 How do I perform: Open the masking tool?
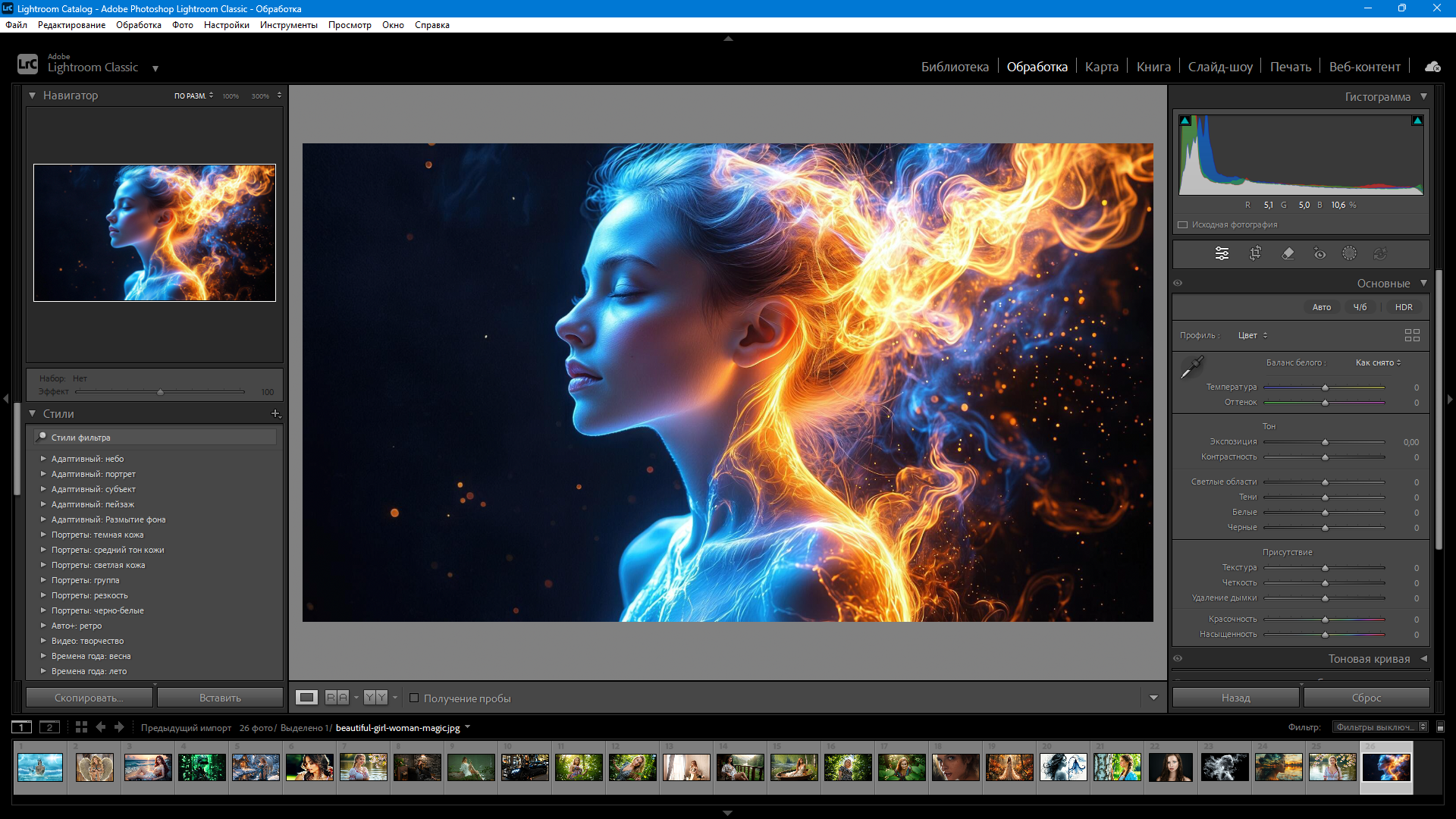[x=1349, y=253]
